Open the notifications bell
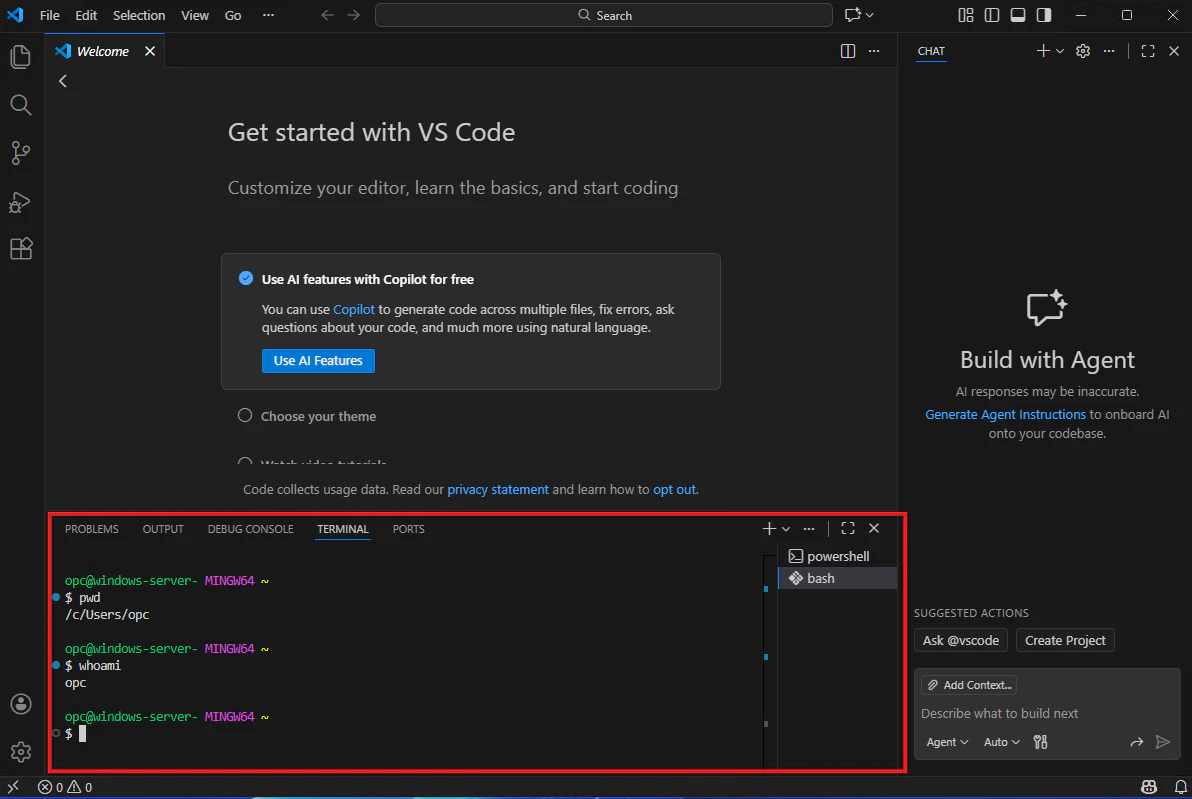This screenshot has height=799, width=1192. (x=1179, y=788)
